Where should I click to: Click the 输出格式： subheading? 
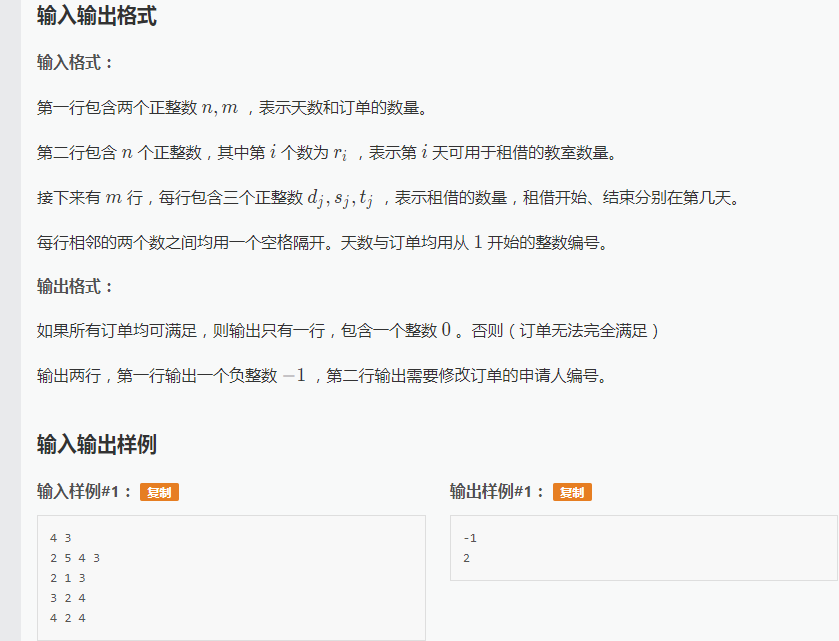[x=75, y=286]
